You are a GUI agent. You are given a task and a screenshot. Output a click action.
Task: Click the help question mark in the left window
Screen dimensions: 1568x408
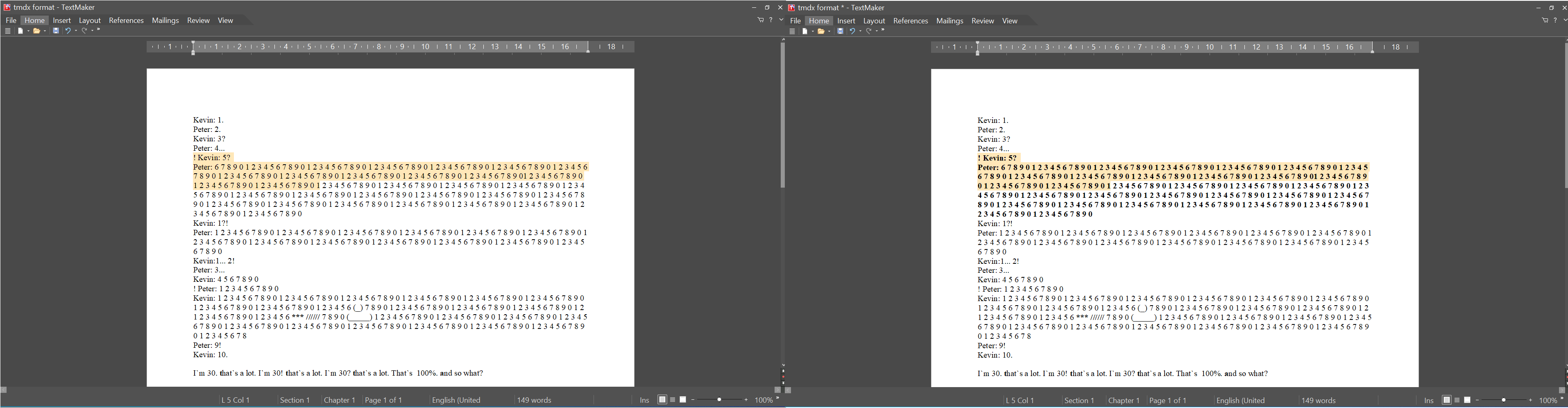(x=770, y=20)
